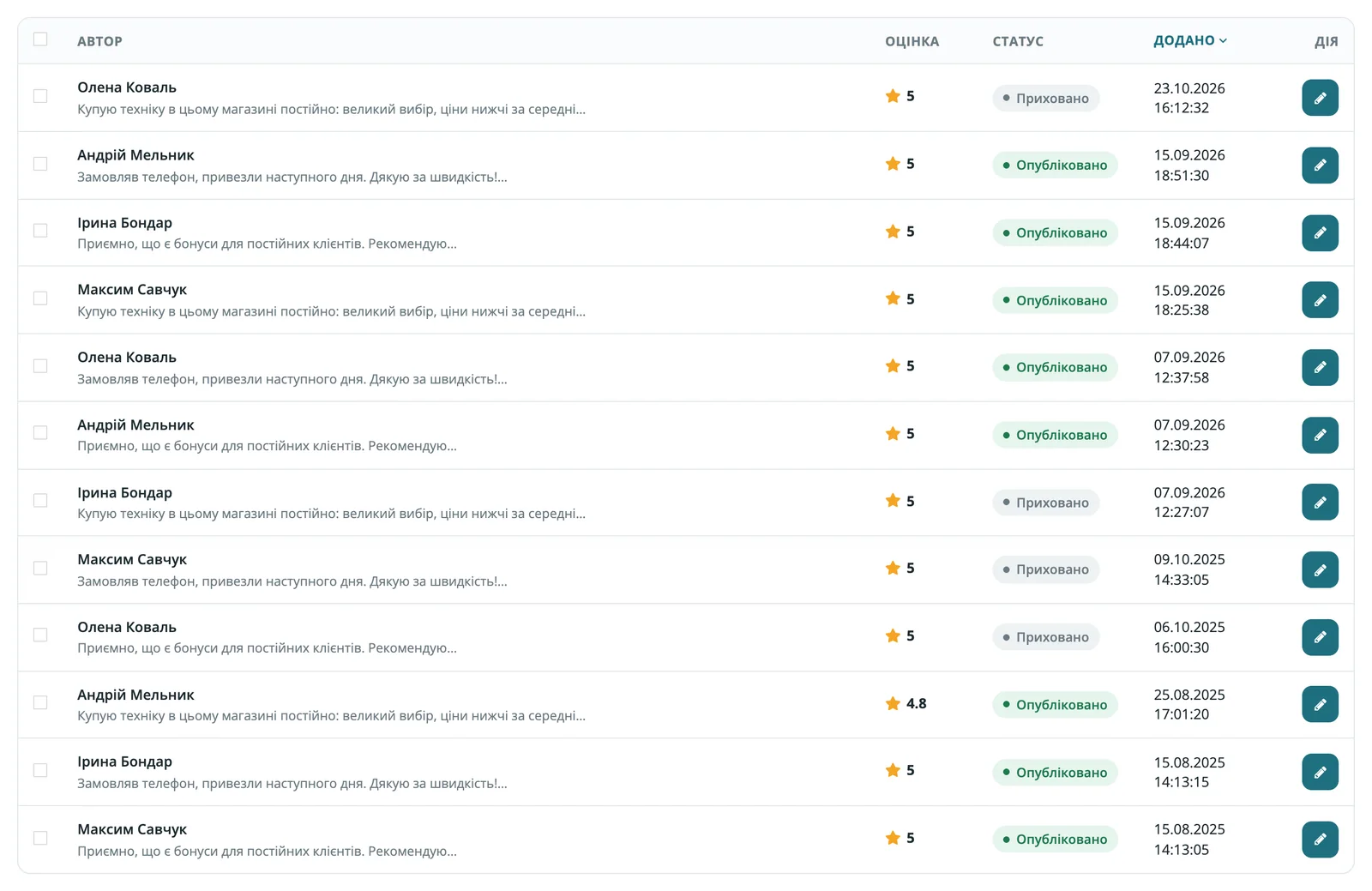Check the box for first Олена Коваль row

(40, 96)
